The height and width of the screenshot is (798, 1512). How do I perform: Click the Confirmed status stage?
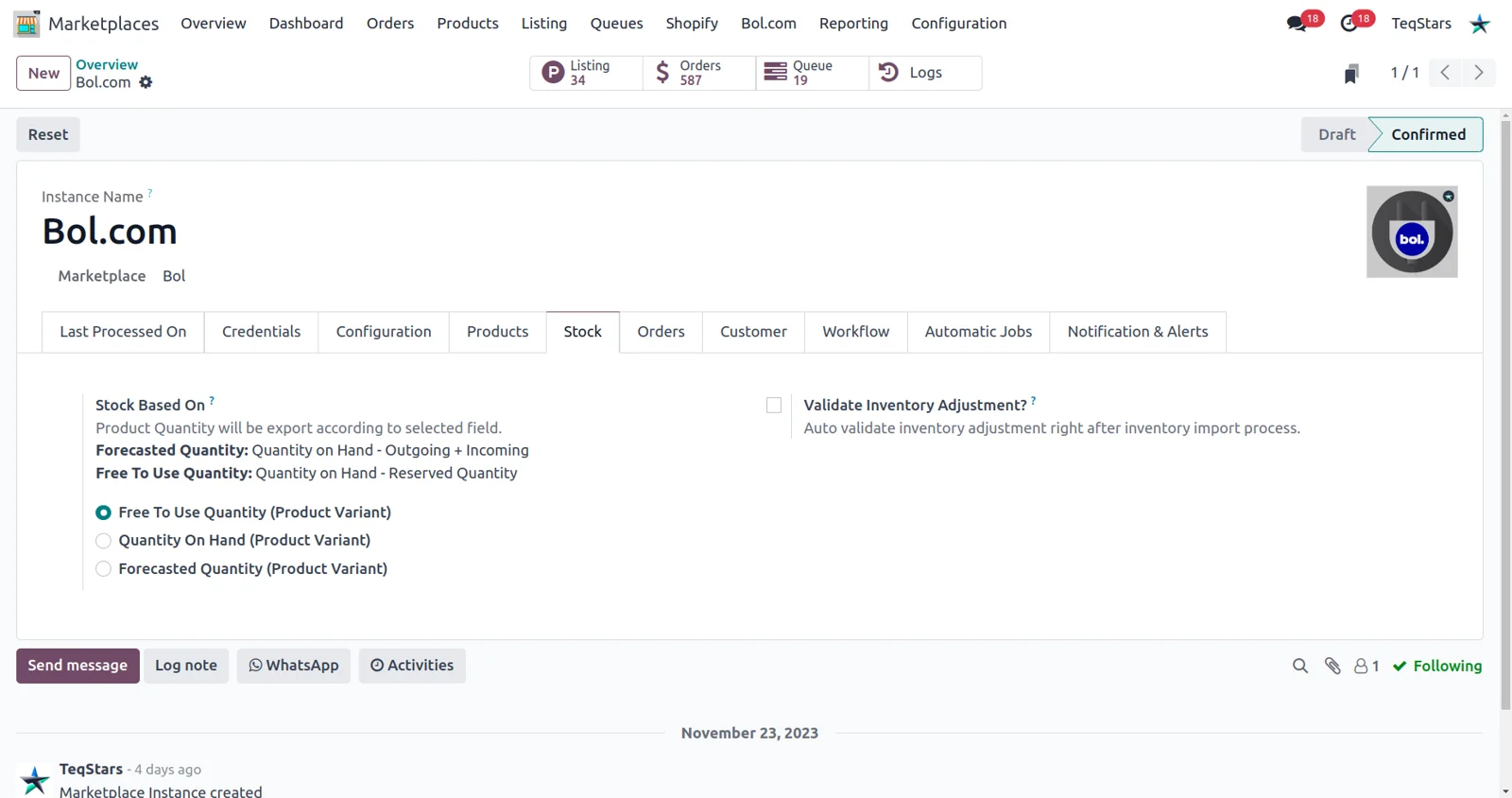pyautogui.click(x=1428, y=134)
